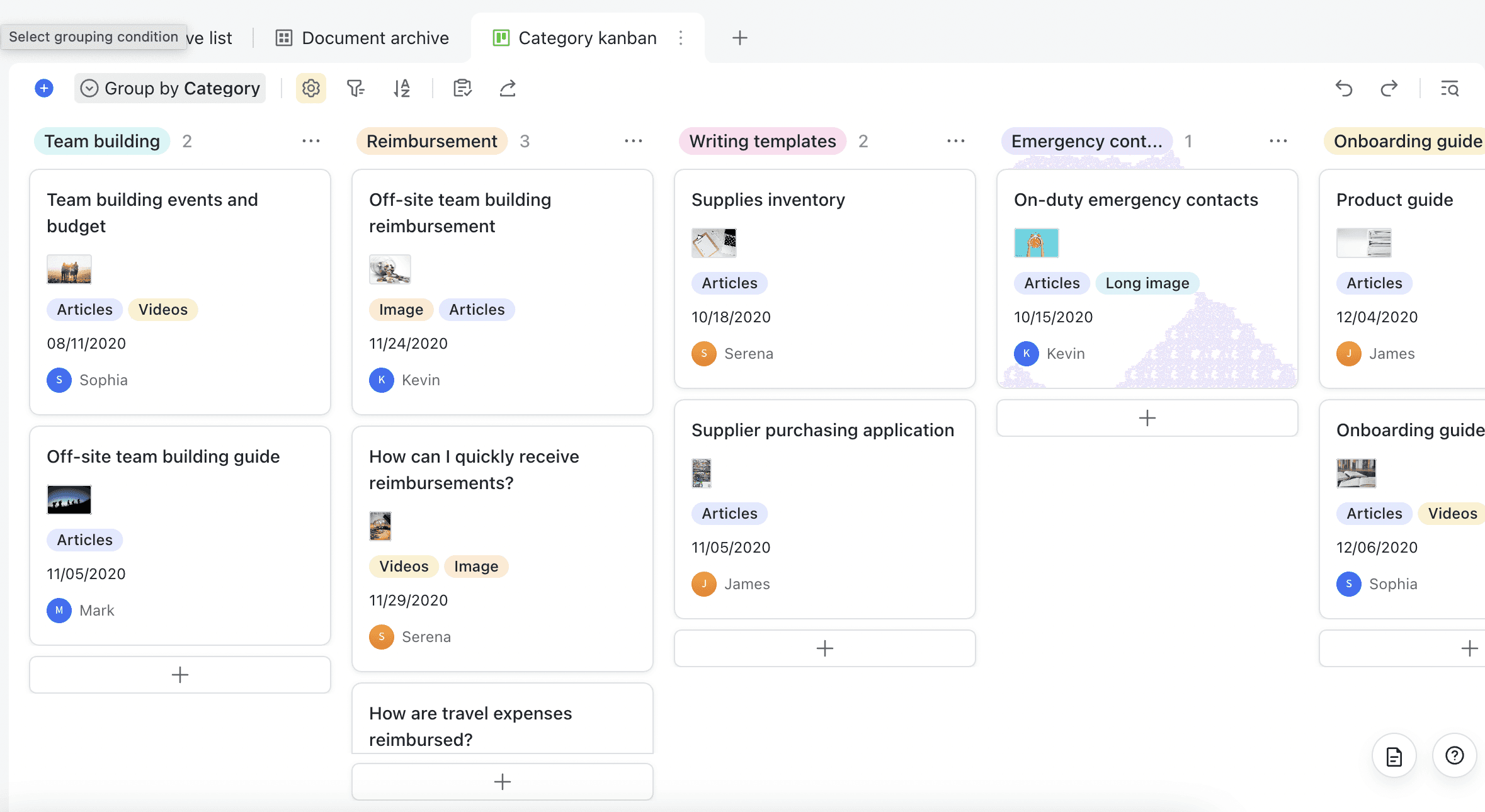Add a card to the Emergency contacts column

click(x=1147, y=418)
